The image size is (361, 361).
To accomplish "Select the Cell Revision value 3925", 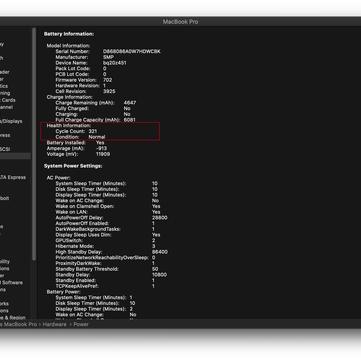I will click(109, 91).
